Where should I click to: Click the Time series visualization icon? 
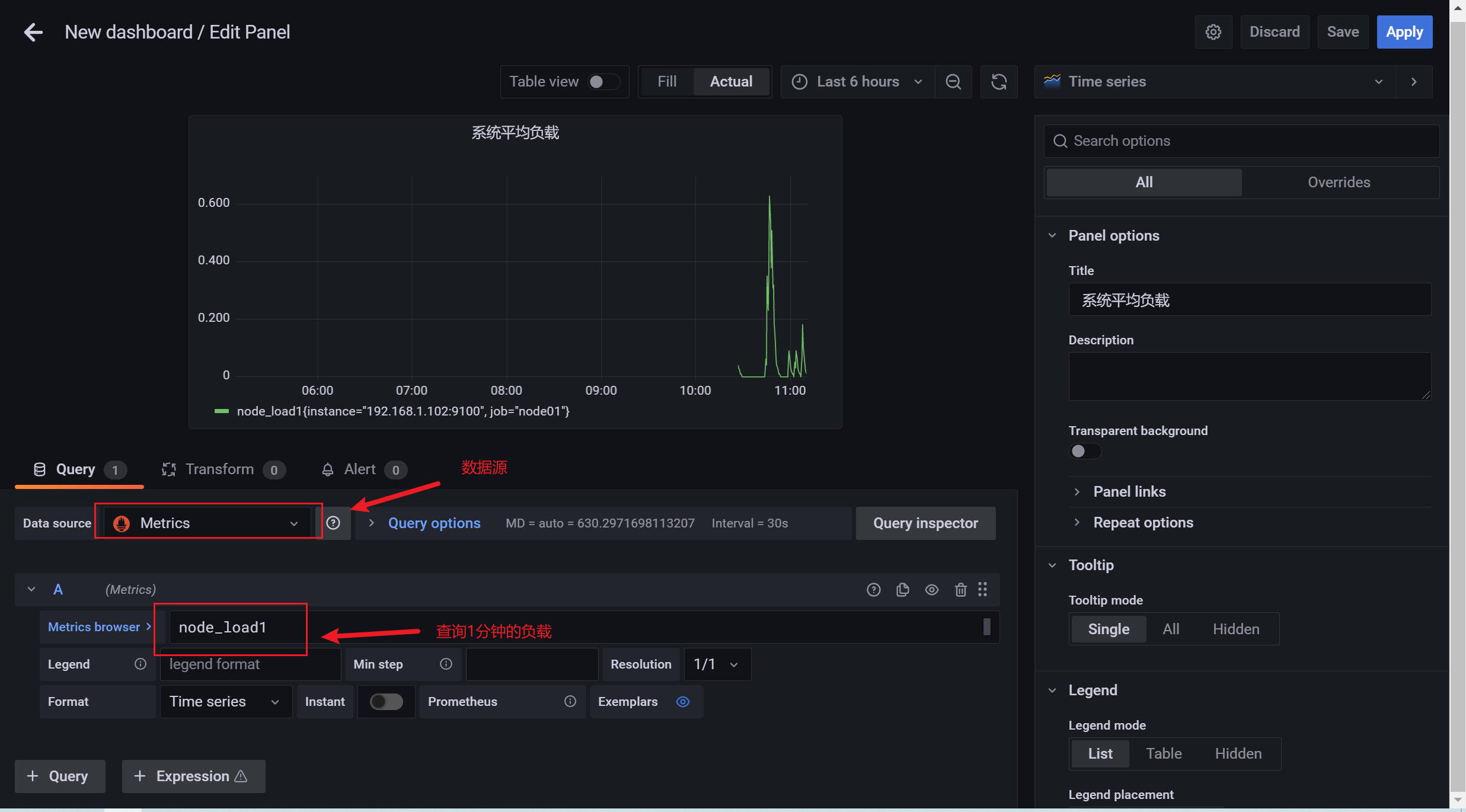[x=1052, y=81]
